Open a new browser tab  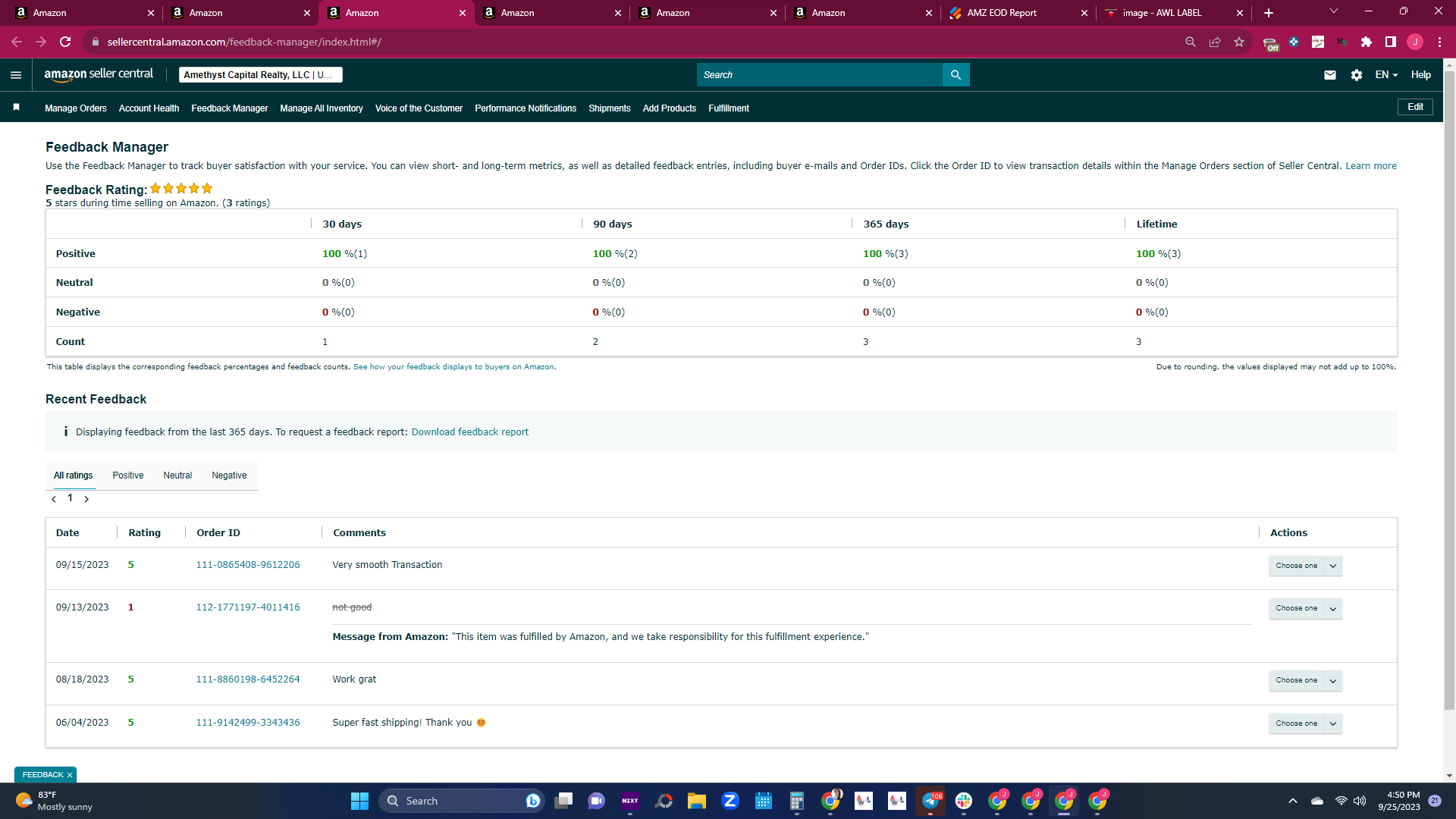click(x=1269, y=13)
